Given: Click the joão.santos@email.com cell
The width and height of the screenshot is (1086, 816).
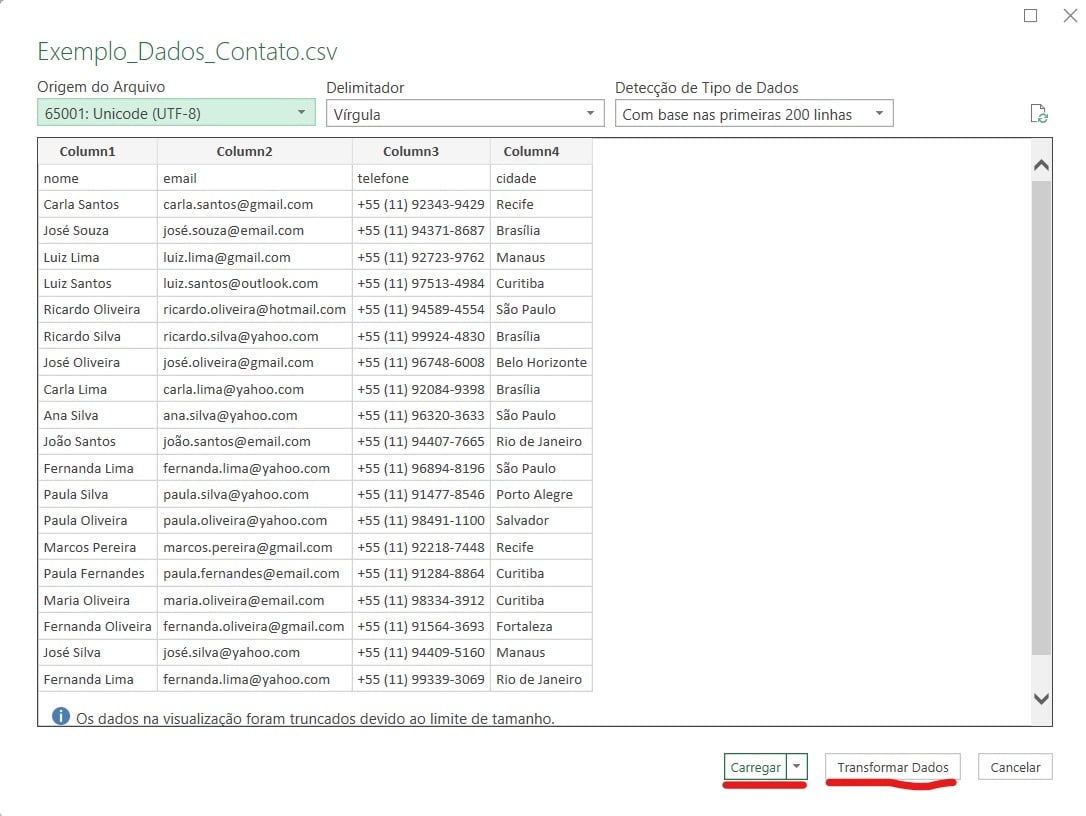Looking at the screenshot, I should click(255, 441).
